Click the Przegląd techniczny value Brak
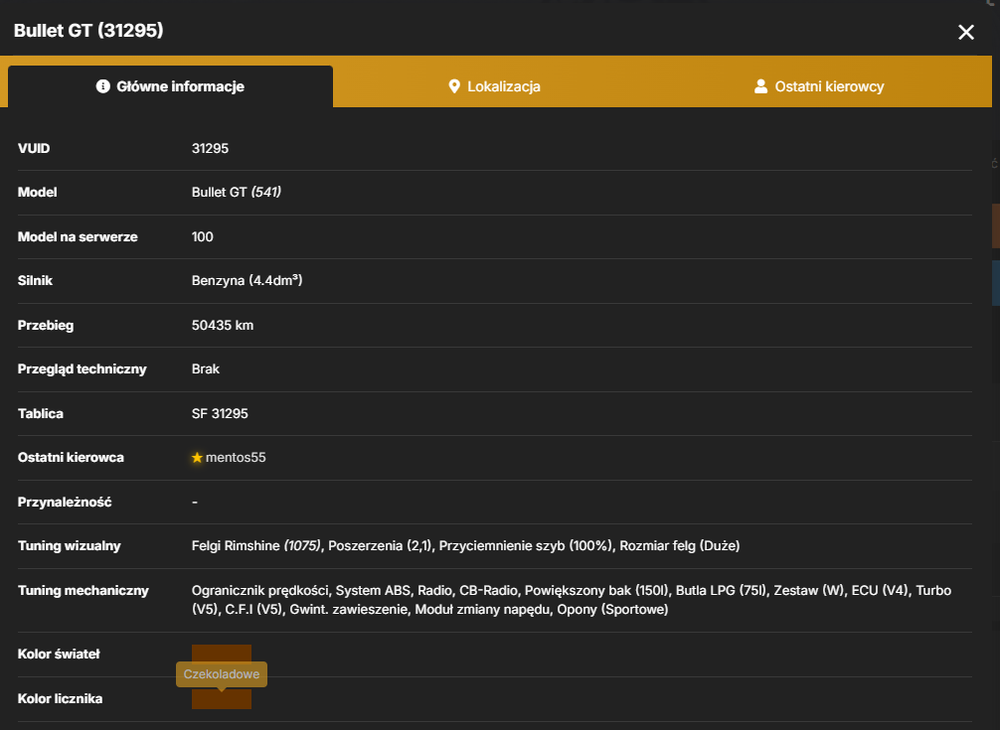Viewport: 1000px width, 730px height. pyautogui.click(x=205, y=369)
